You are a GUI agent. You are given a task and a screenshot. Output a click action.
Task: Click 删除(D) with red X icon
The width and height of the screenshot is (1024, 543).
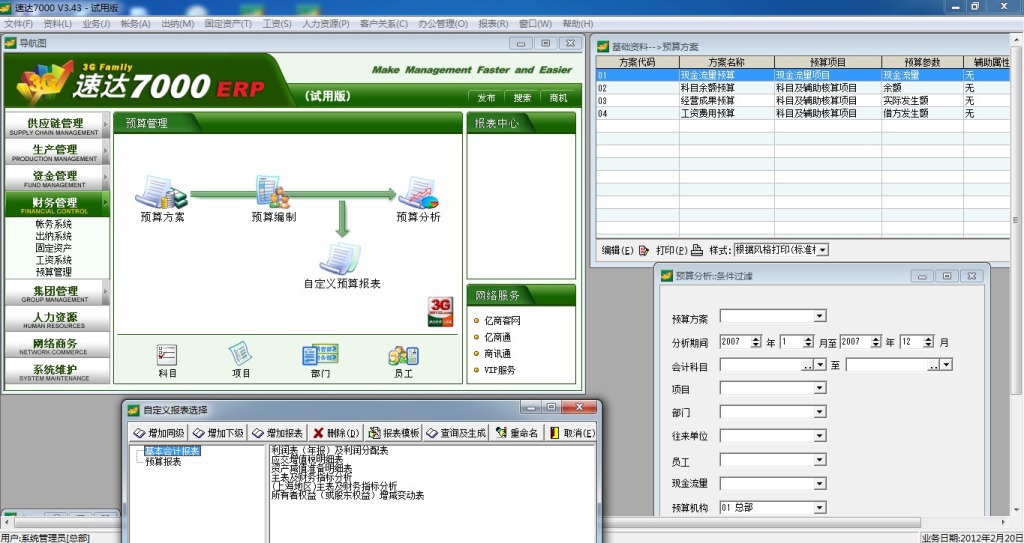(336, 433)
